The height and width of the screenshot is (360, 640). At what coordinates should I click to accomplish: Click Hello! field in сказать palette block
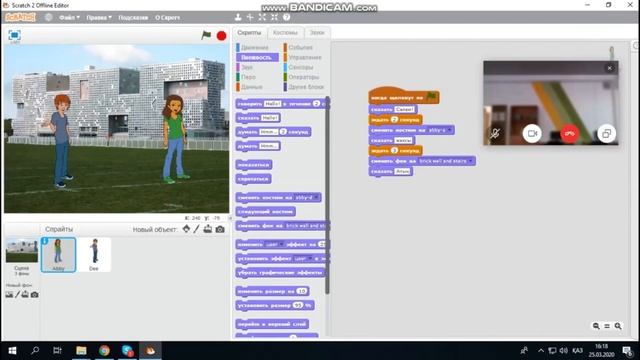[x=270, y=118]
